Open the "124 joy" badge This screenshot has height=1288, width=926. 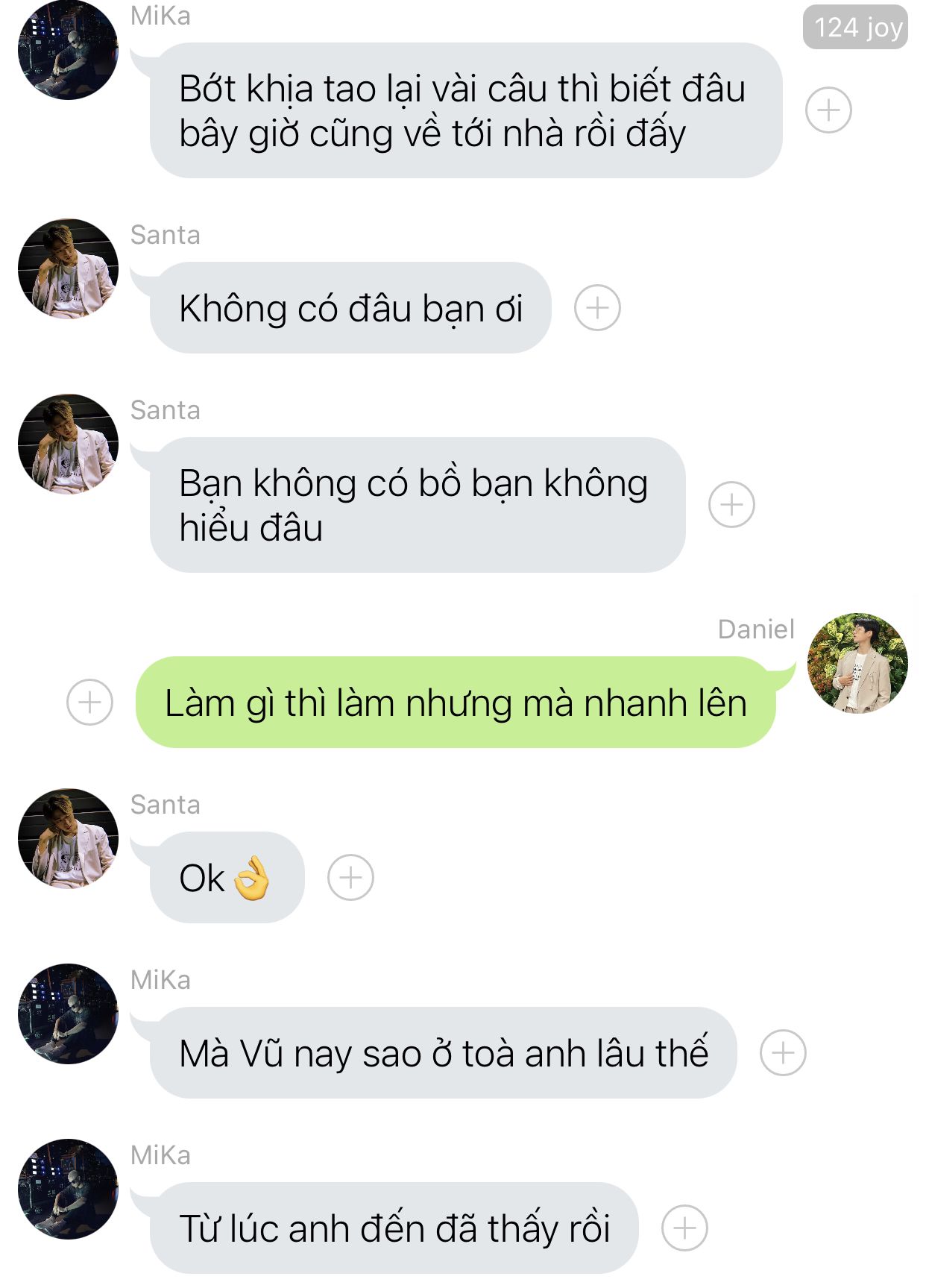click(x=856, y=28)
